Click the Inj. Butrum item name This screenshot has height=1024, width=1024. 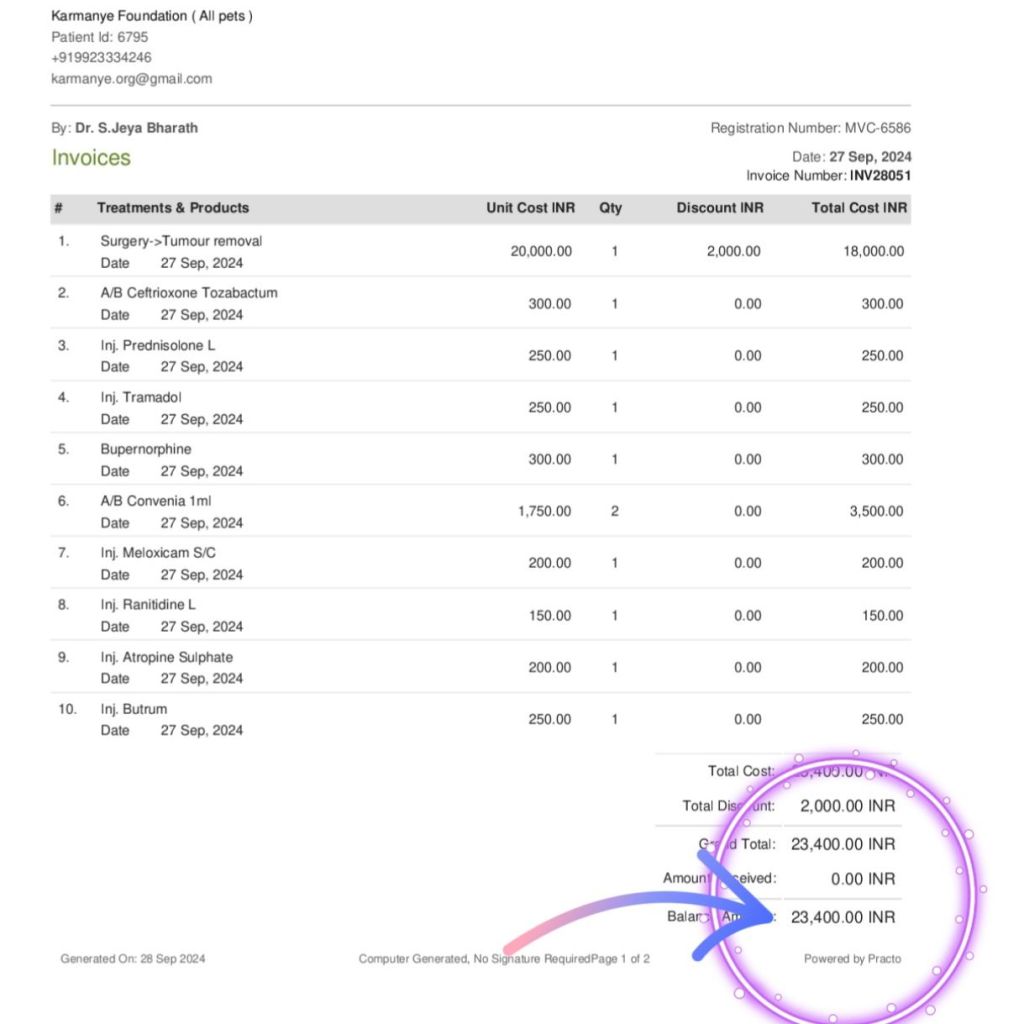(134, 709)
